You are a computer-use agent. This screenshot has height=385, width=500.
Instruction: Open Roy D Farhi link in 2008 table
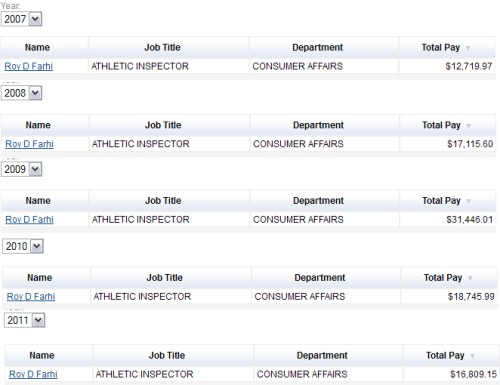coord(29,144)
